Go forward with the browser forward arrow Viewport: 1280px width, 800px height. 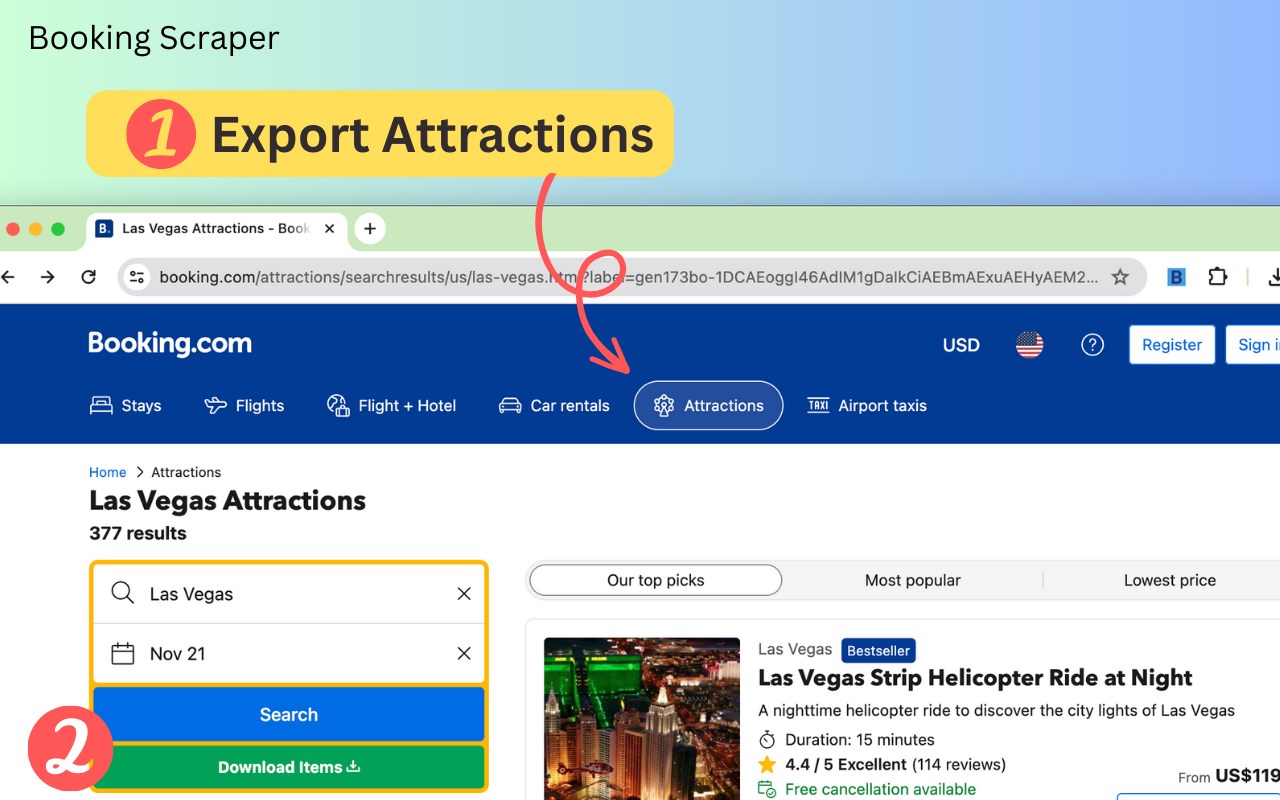pos(48,277)
